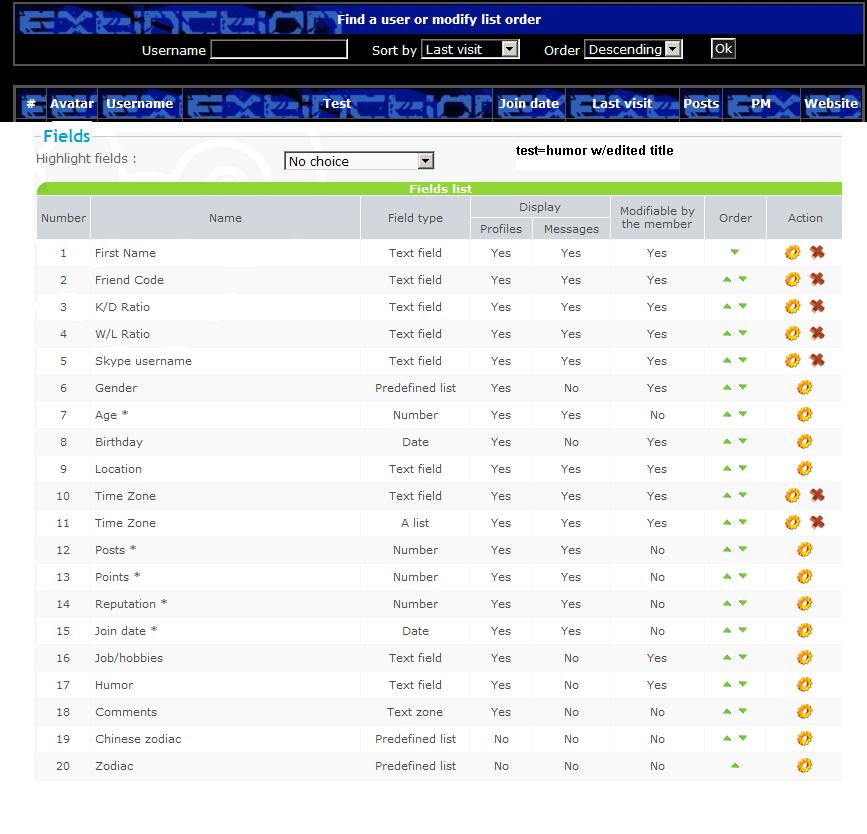
Task: Open the Sort by Last visit dropdown
Action: [x=470, y=49]
